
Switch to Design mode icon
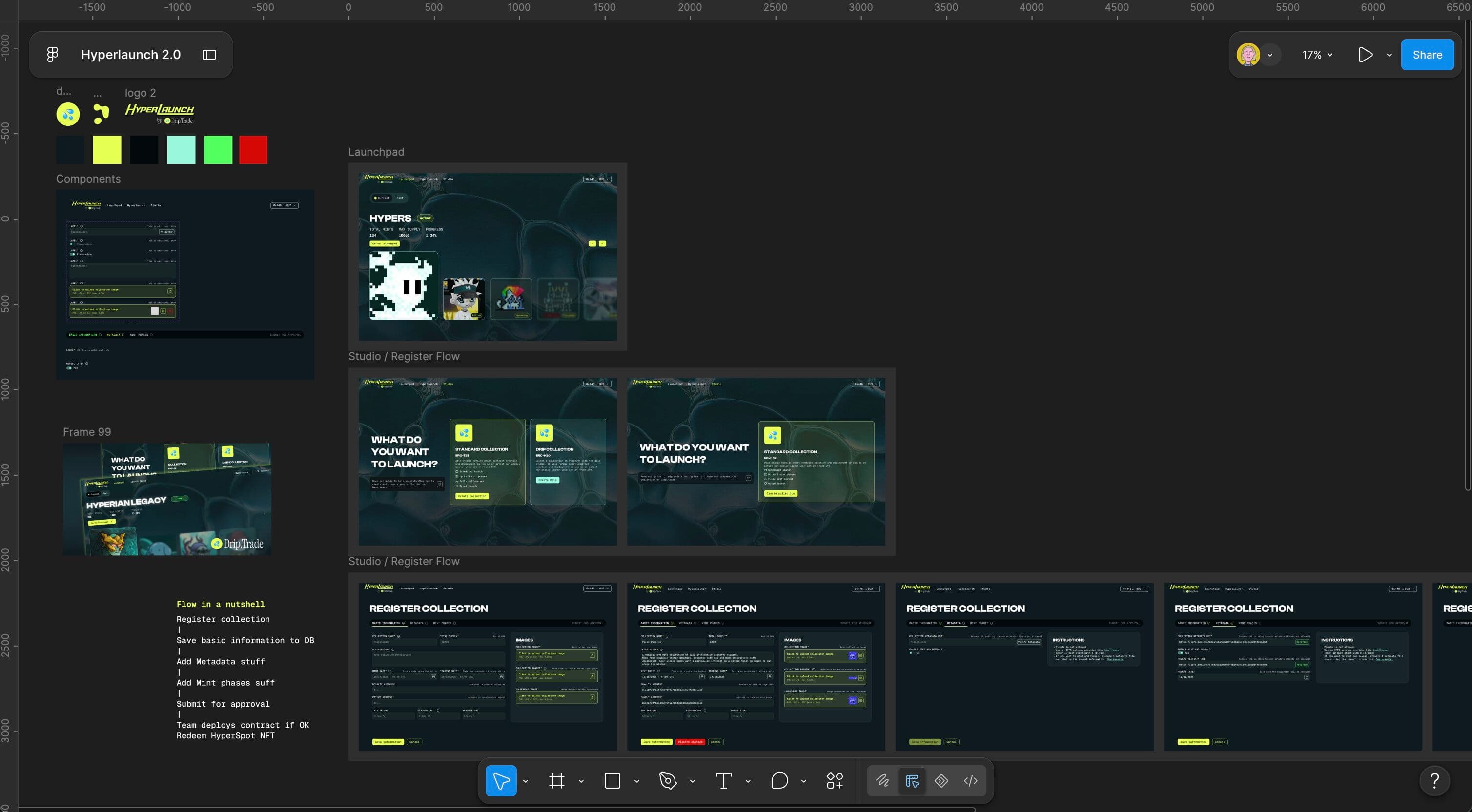coord(912,781)
